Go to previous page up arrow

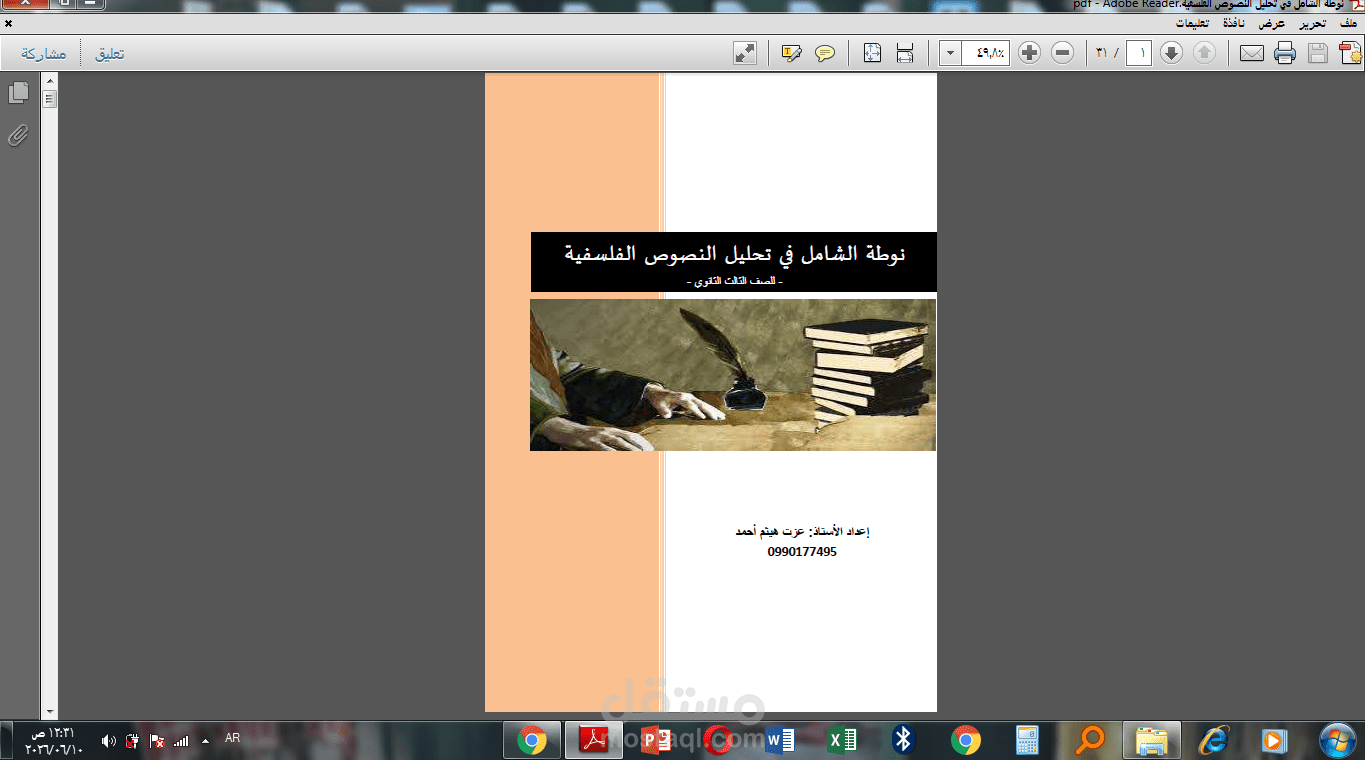[x=1204, y=53]
